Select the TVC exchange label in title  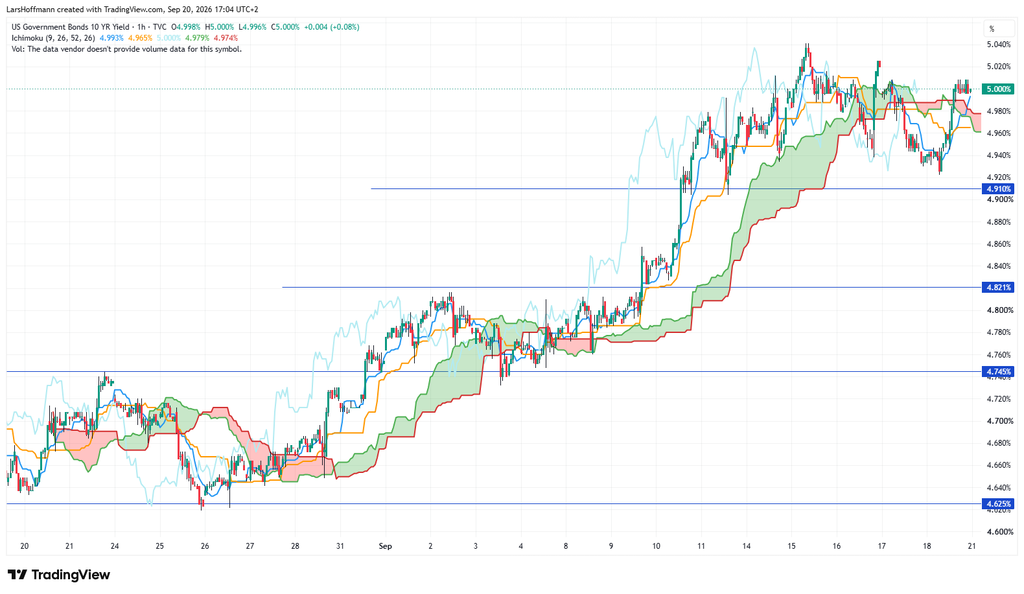(x=159, y=27)
